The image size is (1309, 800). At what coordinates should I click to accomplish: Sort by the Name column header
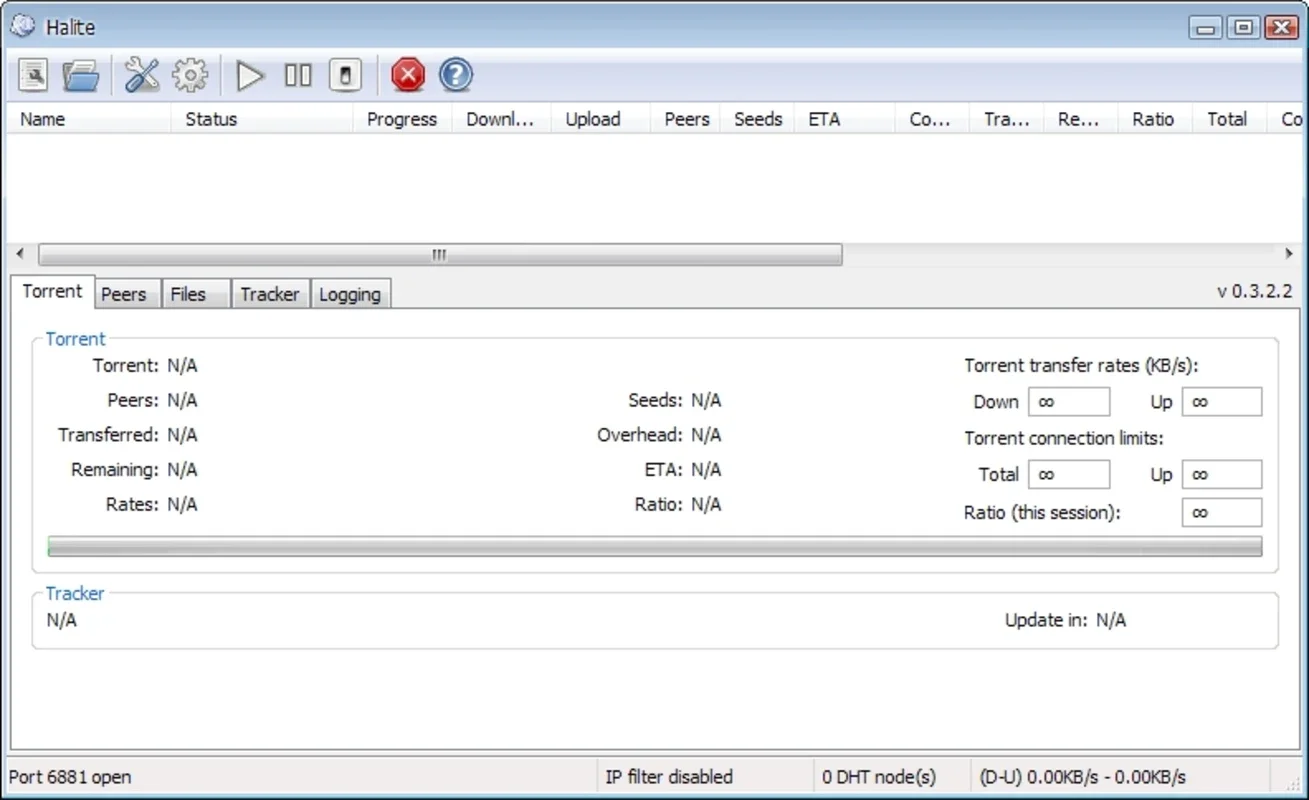90,119
